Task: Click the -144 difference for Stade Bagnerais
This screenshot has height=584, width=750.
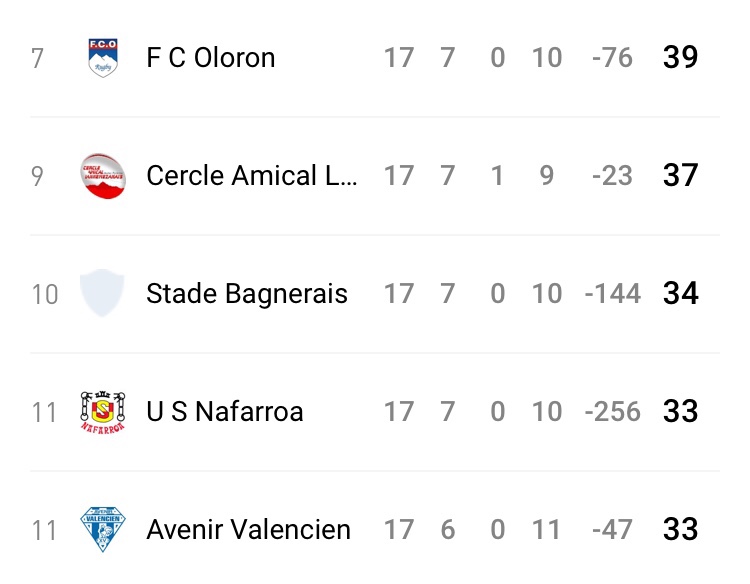Action: click(x=612, y=294)
